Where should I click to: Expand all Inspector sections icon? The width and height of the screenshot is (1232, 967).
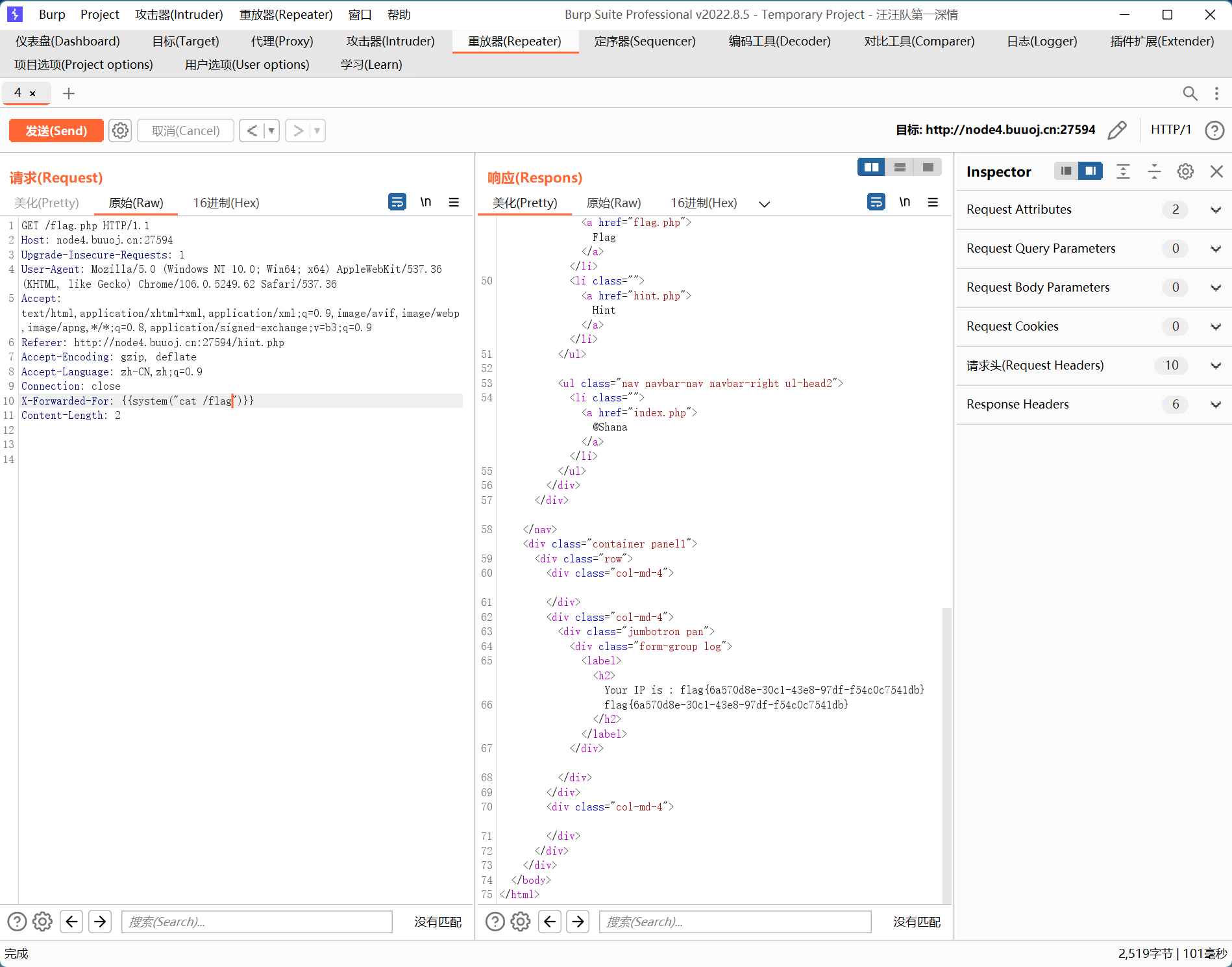coord(1123,171)
